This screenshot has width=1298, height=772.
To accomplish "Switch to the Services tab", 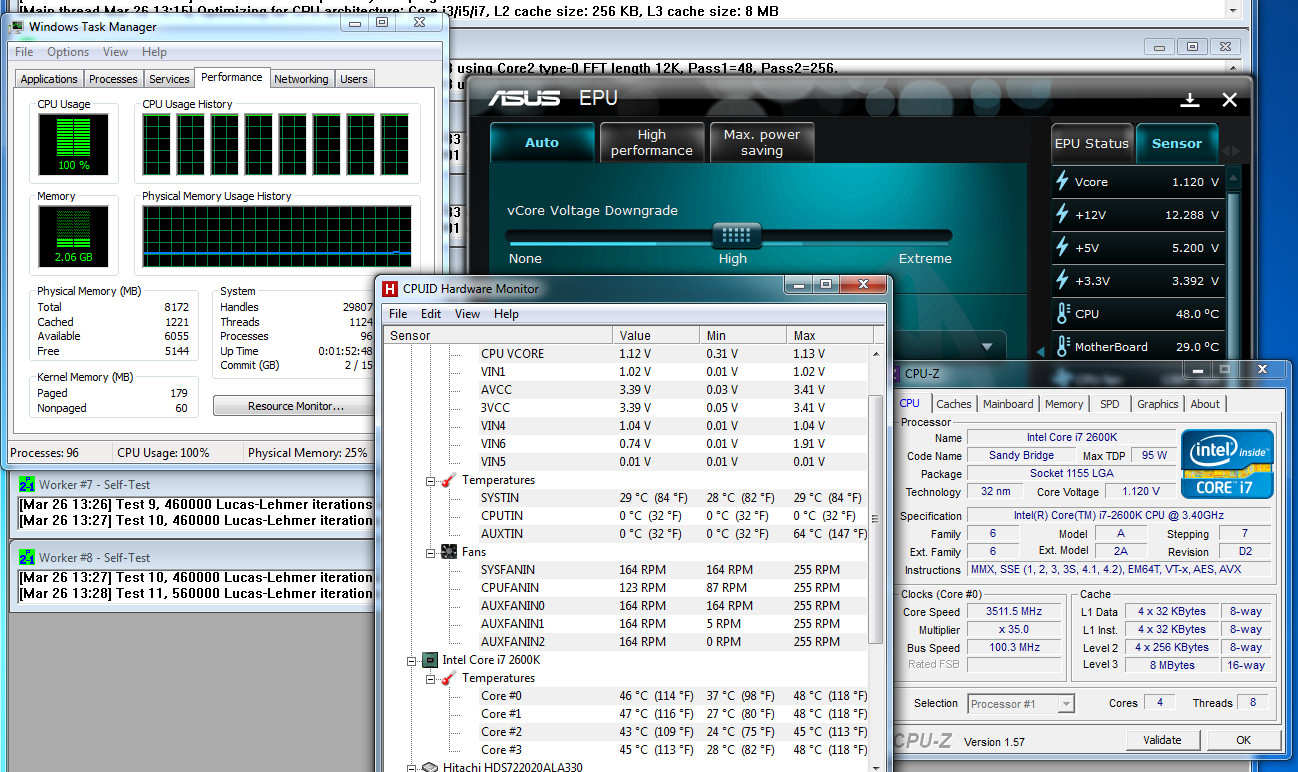I will pos(169,79).
